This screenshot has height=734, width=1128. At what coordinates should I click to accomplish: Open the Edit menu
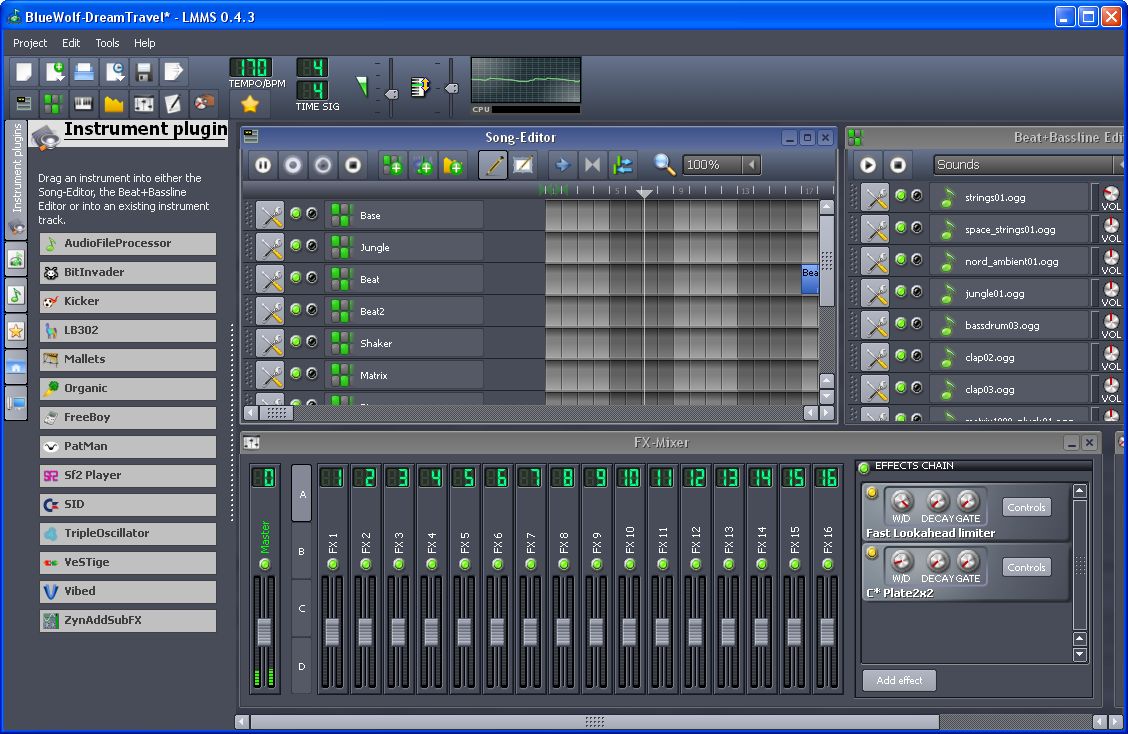coord(70,43)
